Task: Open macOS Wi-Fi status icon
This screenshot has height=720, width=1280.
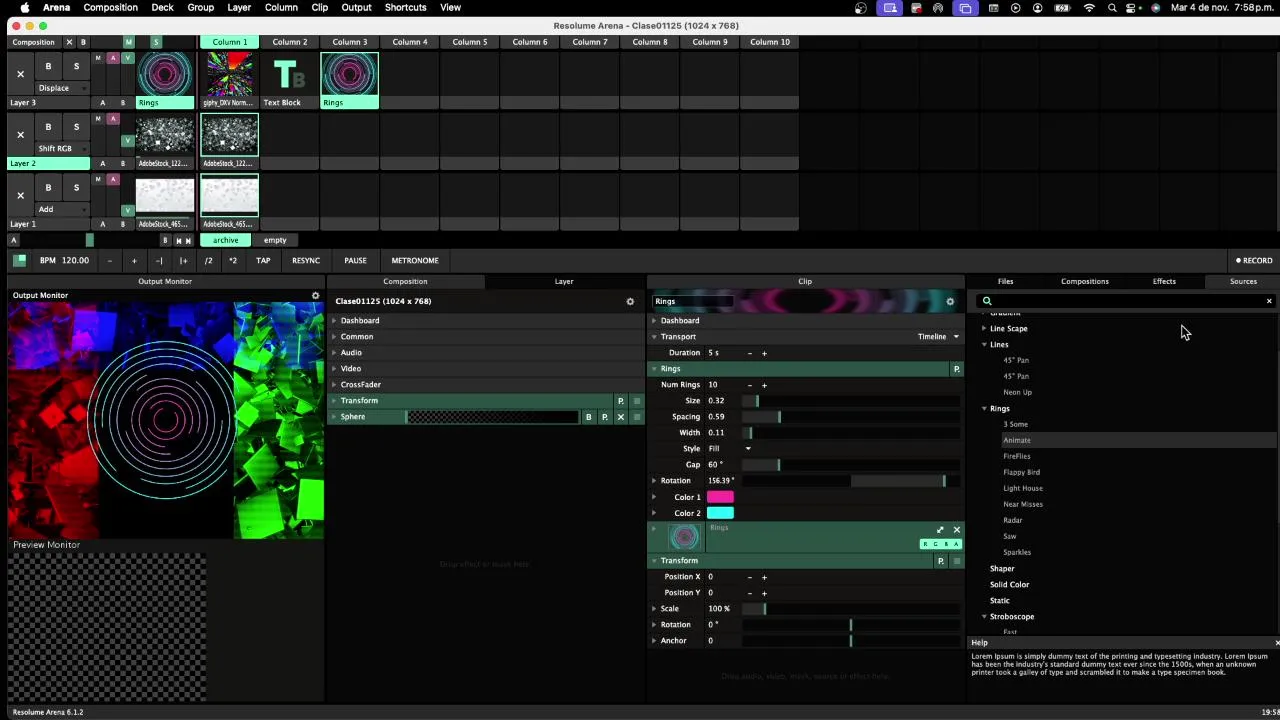Action: point(1089,8)
